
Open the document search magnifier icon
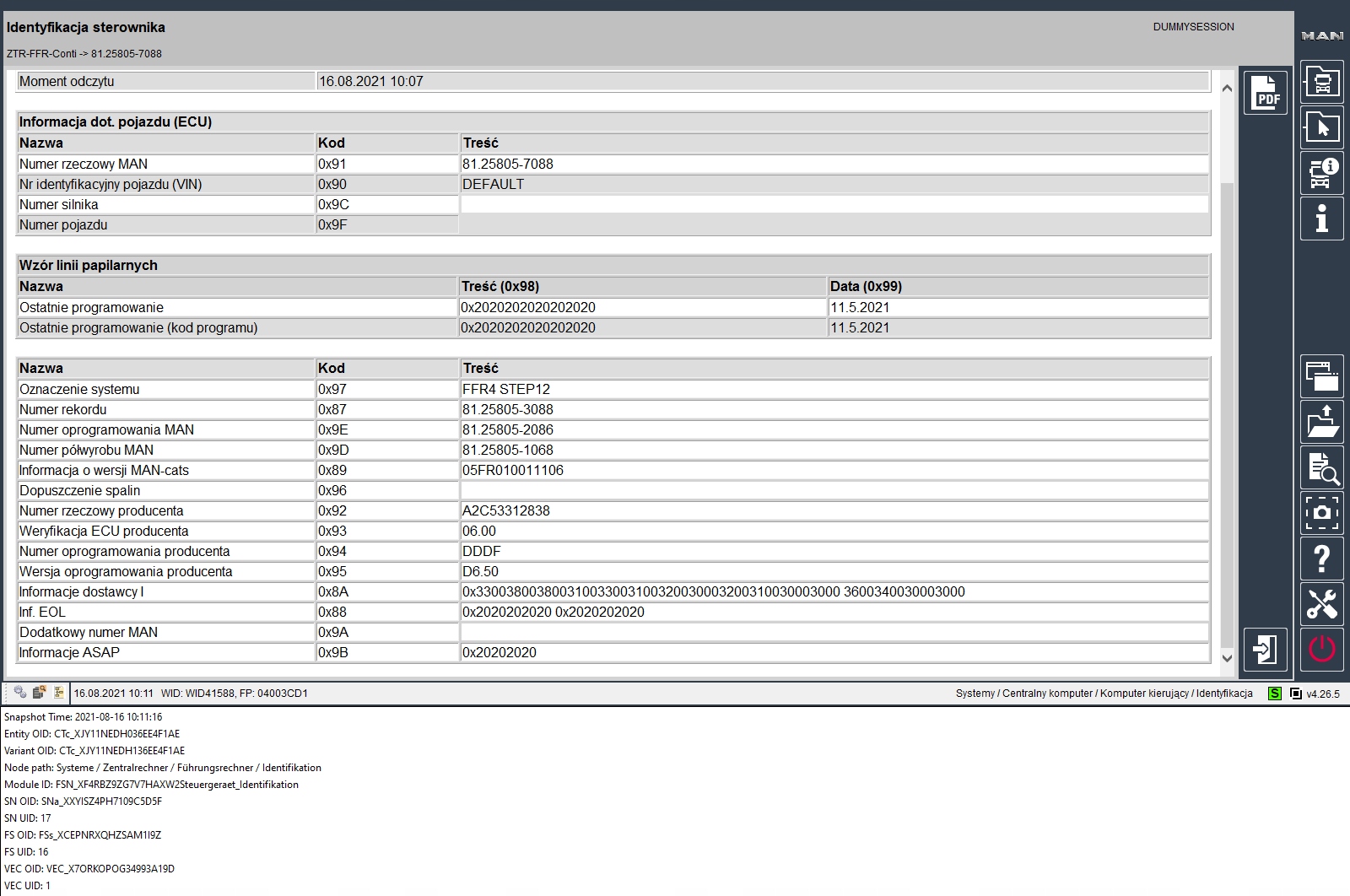(x=1321, y=467)
